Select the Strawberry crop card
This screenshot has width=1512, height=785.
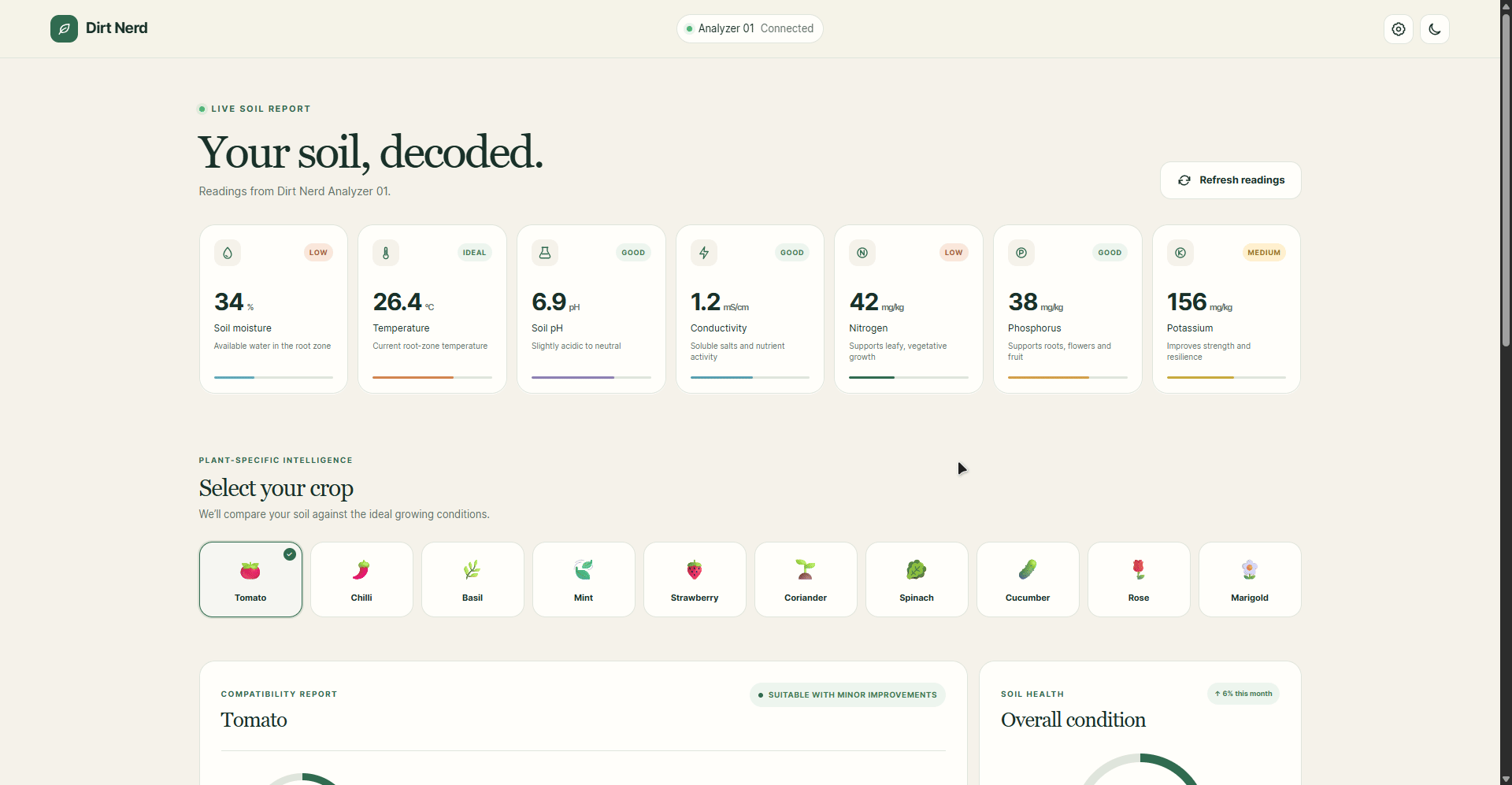coord(695,579)
